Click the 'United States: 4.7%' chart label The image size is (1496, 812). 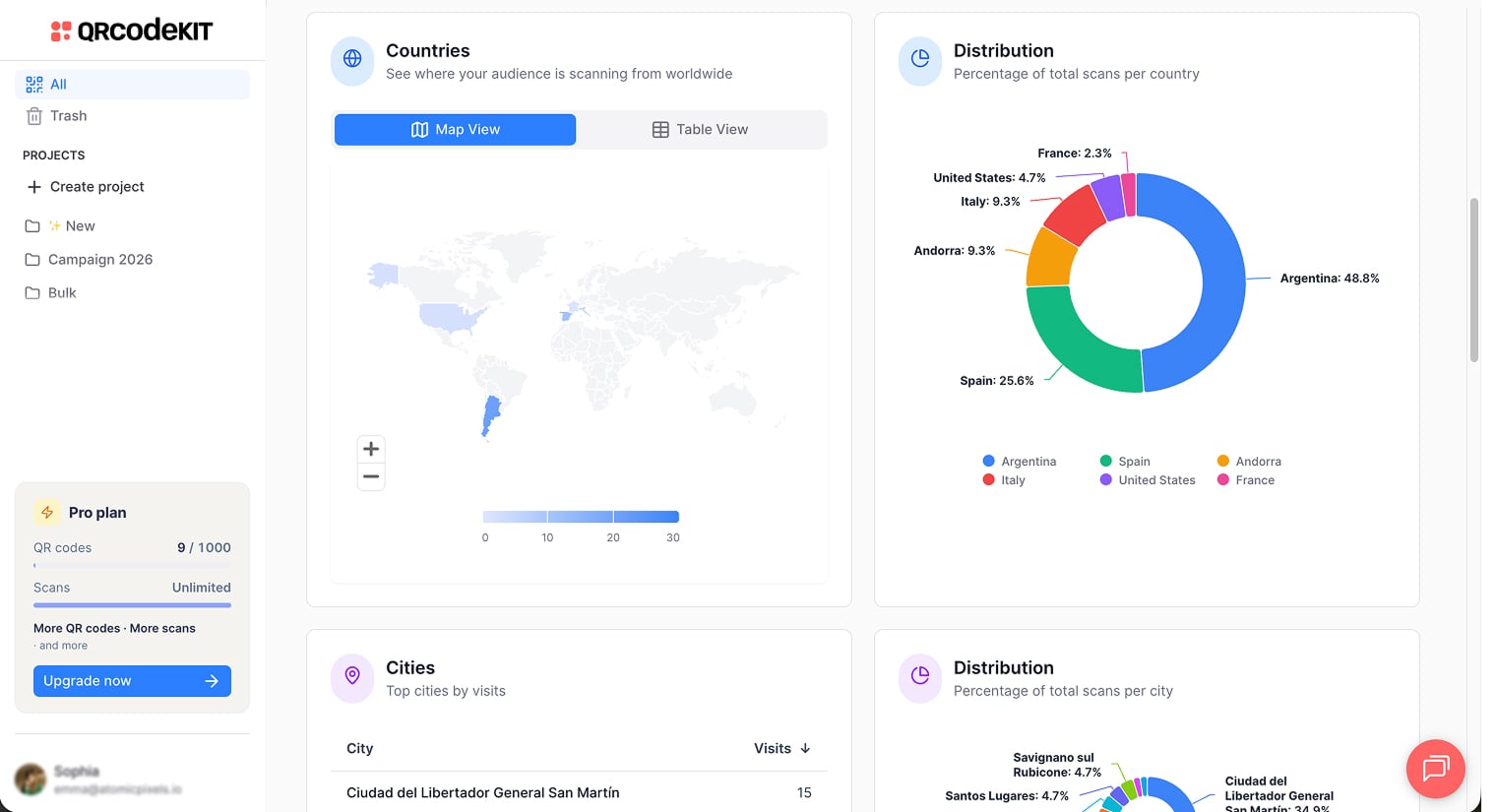click(x=989, y=178)
